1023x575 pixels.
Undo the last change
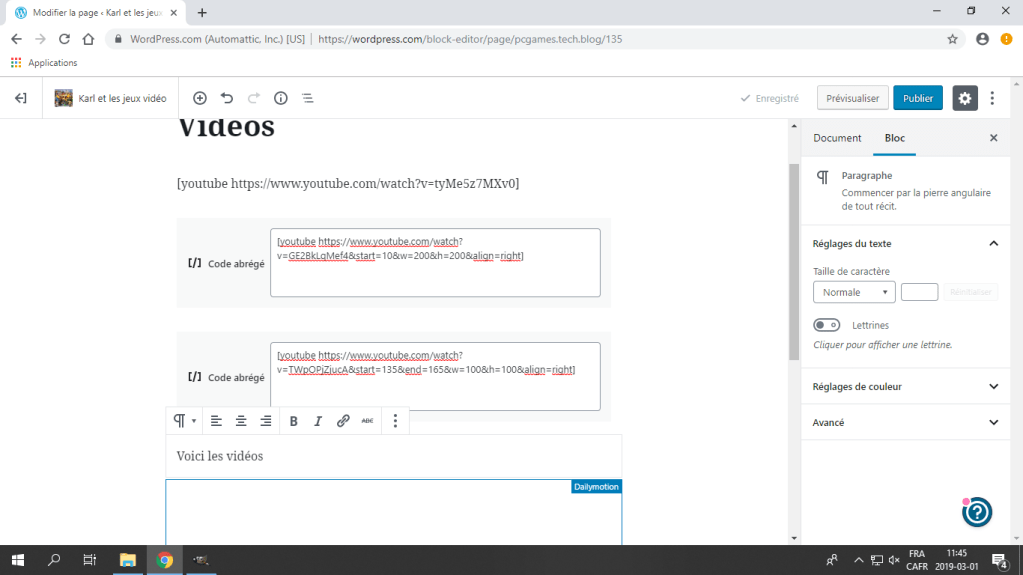(x=227, y=98)
